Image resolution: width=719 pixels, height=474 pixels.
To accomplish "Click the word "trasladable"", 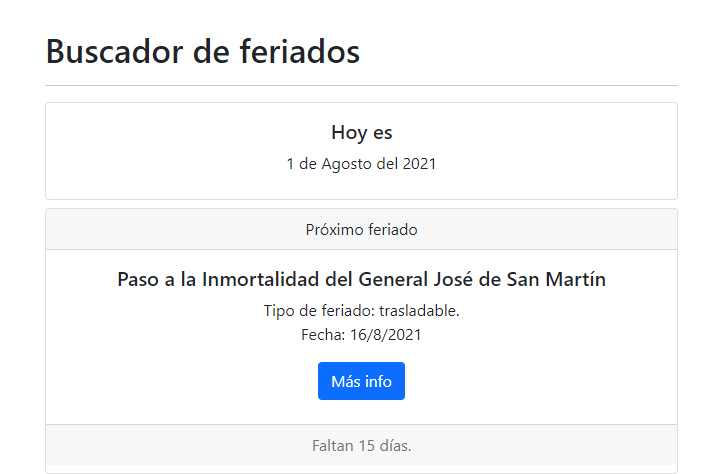I will coord(419,311).
